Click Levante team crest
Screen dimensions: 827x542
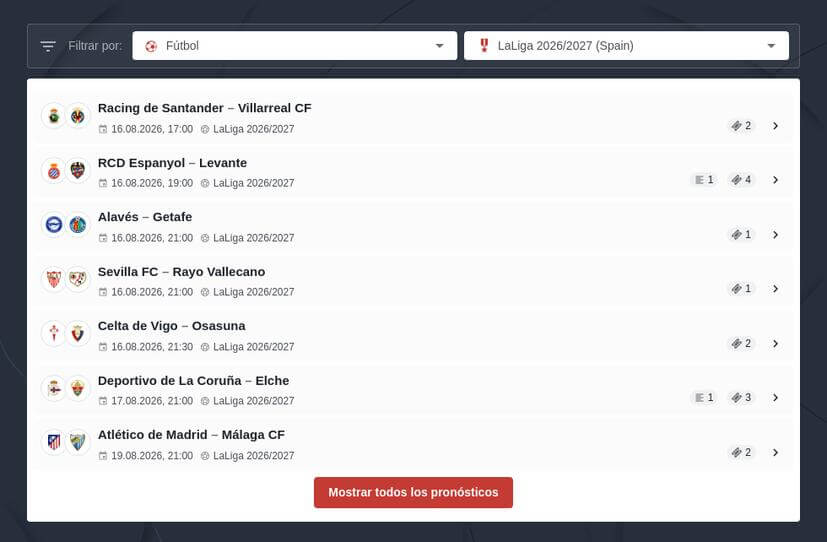pos(78,170)
